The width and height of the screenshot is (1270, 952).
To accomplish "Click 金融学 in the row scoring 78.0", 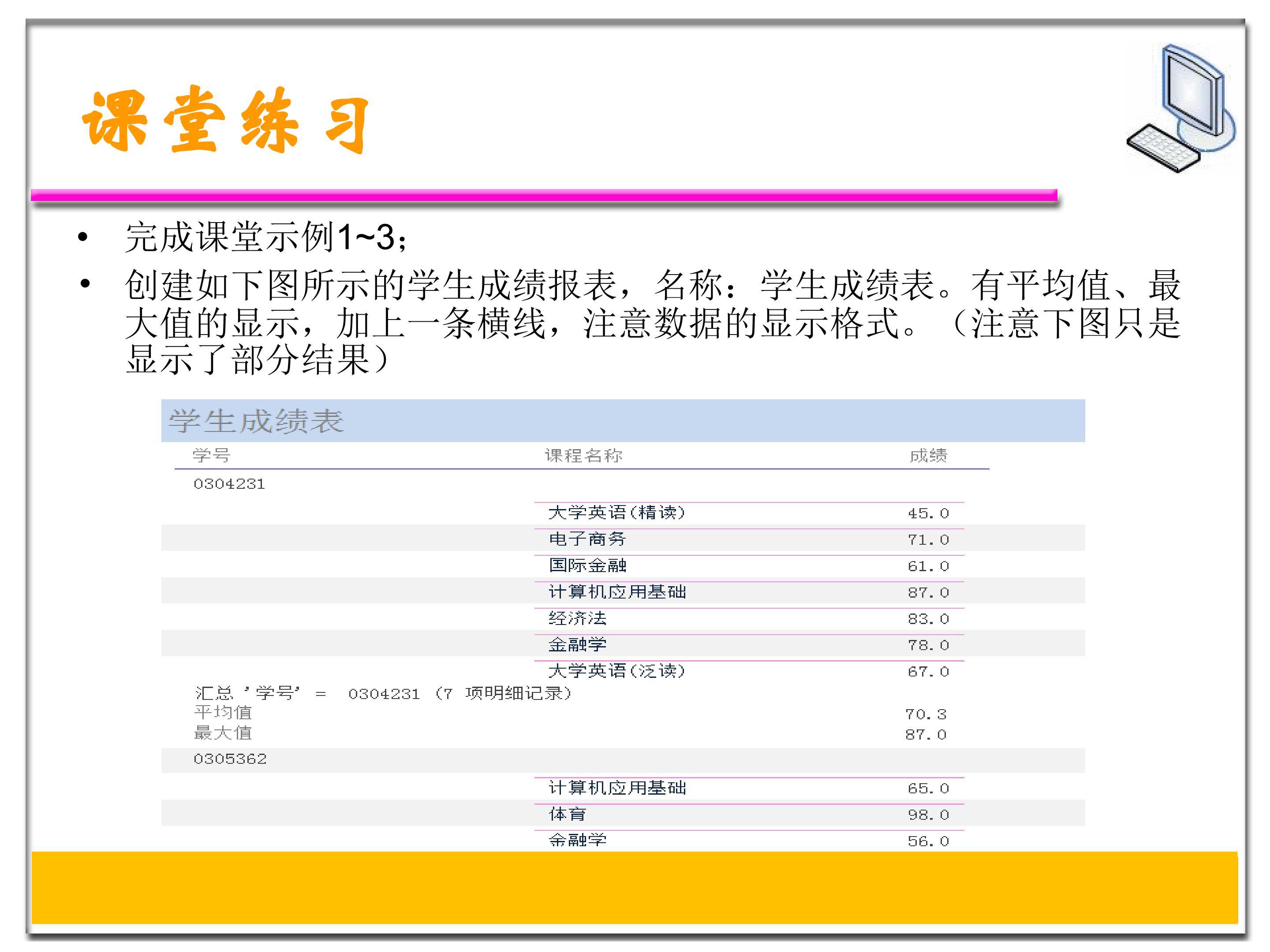I will pos(578,644).
